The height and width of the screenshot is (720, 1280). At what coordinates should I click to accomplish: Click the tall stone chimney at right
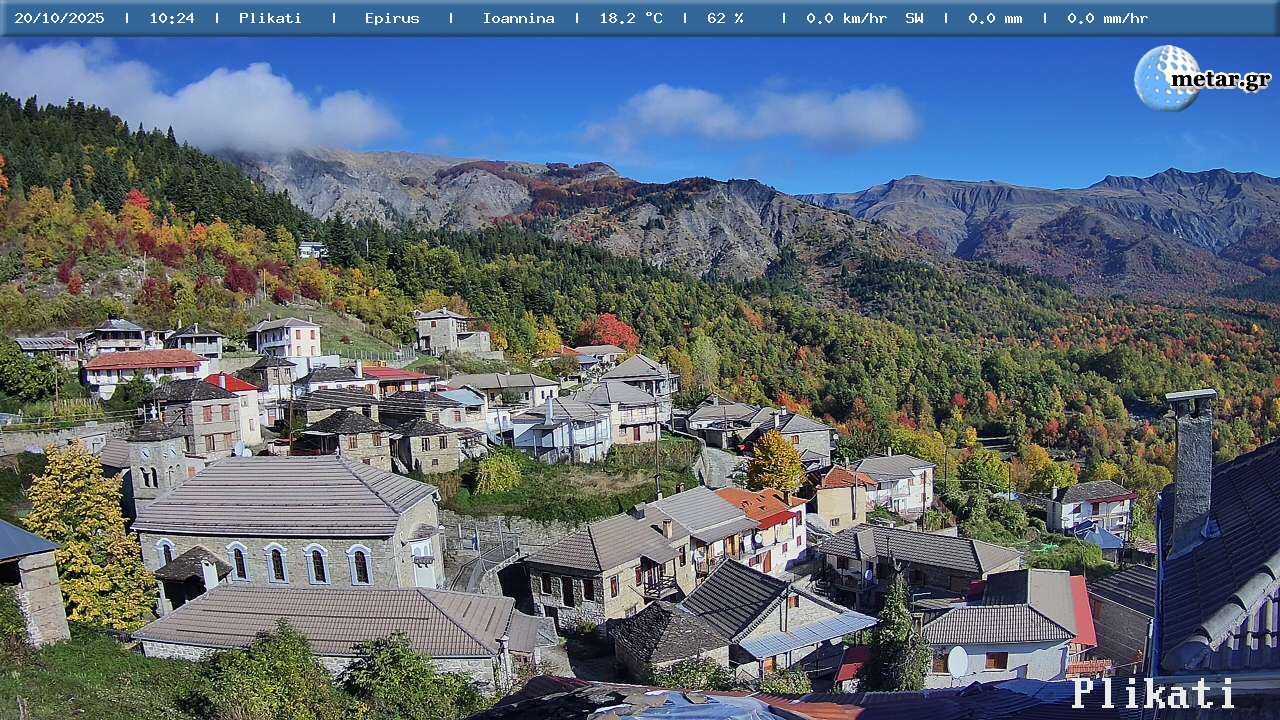point(1192,468)
